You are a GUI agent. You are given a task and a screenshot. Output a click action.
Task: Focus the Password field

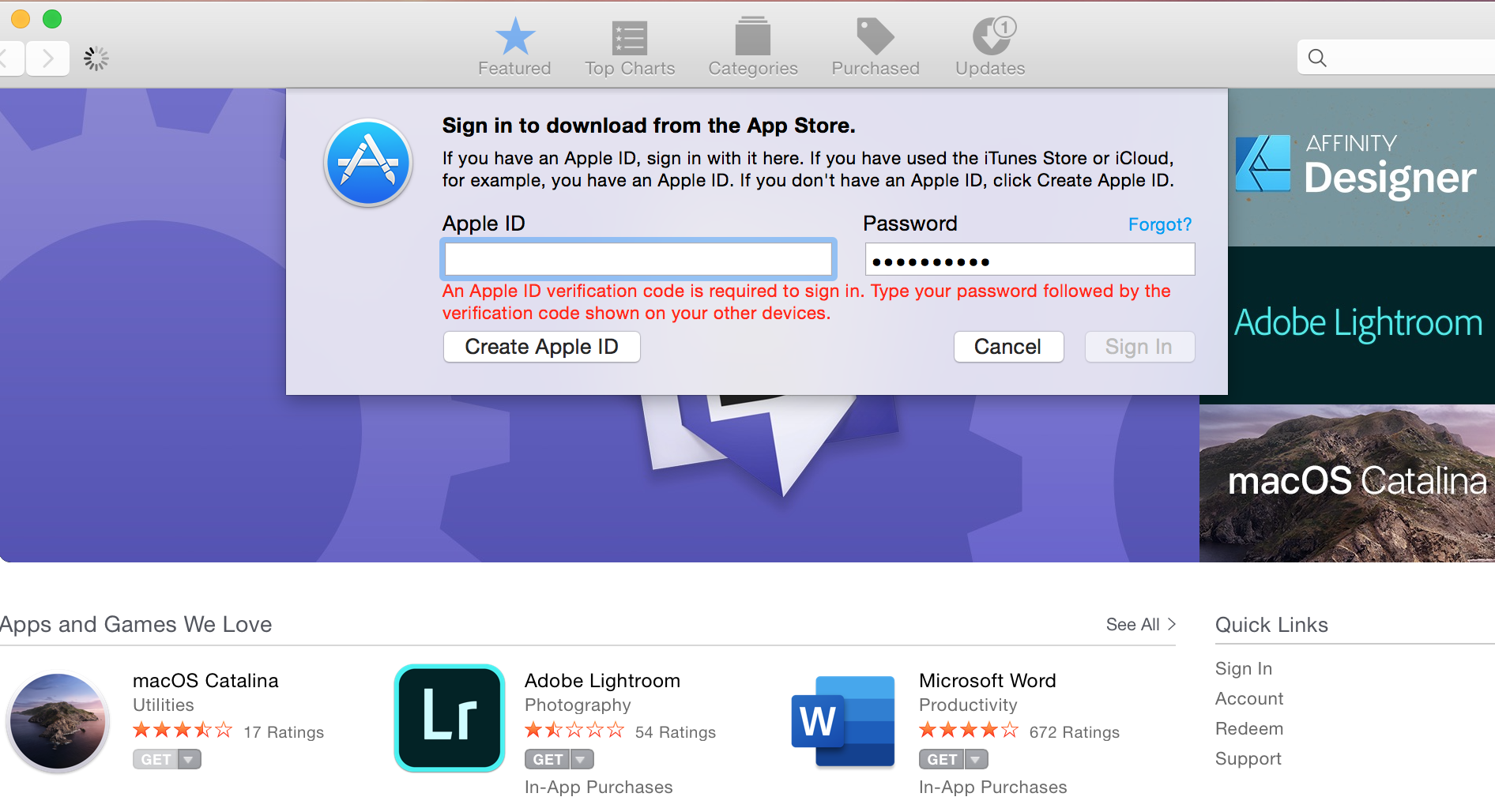[x=1030, y=259]
